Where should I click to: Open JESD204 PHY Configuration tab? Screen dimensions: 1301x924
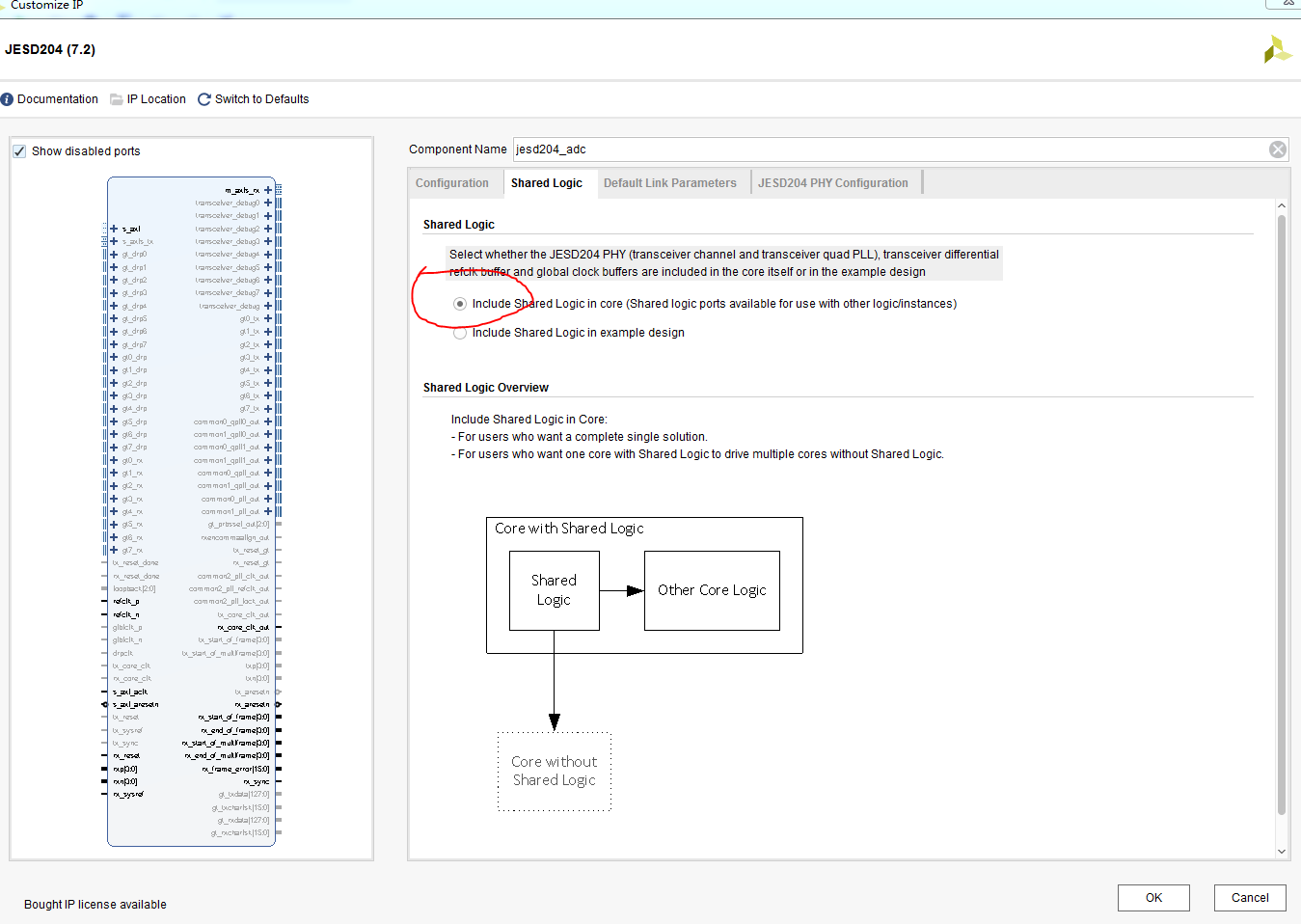click(833, 183)
